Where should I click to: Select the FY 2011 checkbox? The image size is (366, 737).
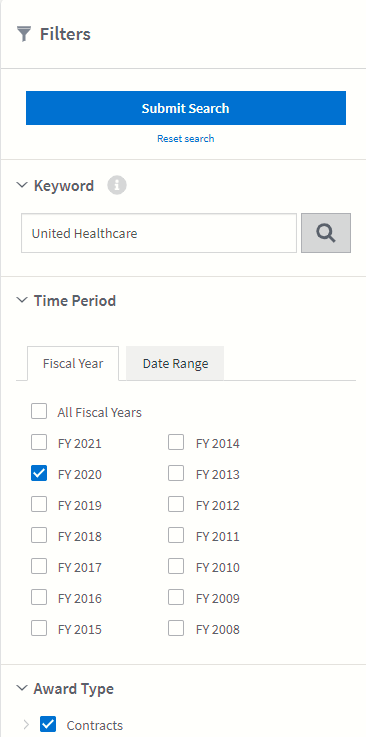pos(176,535)
